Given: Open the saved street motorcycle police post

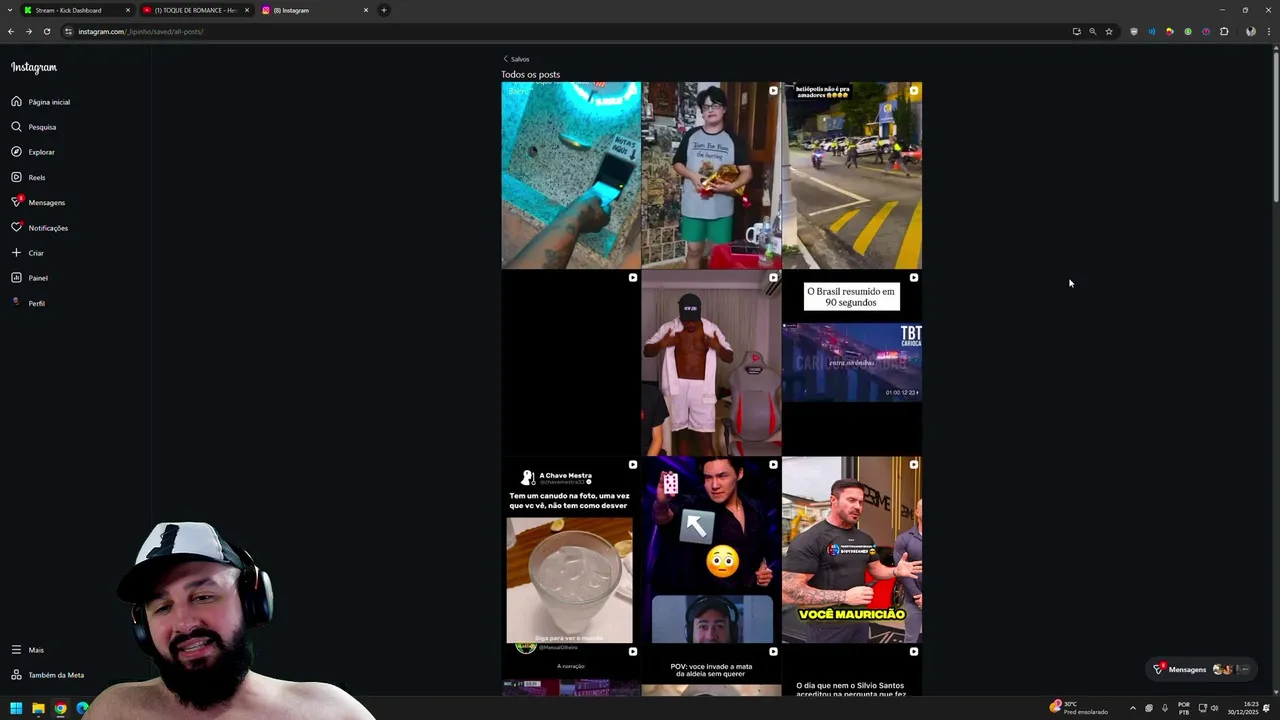Looking at the screenshot, I should click(852, 175).
